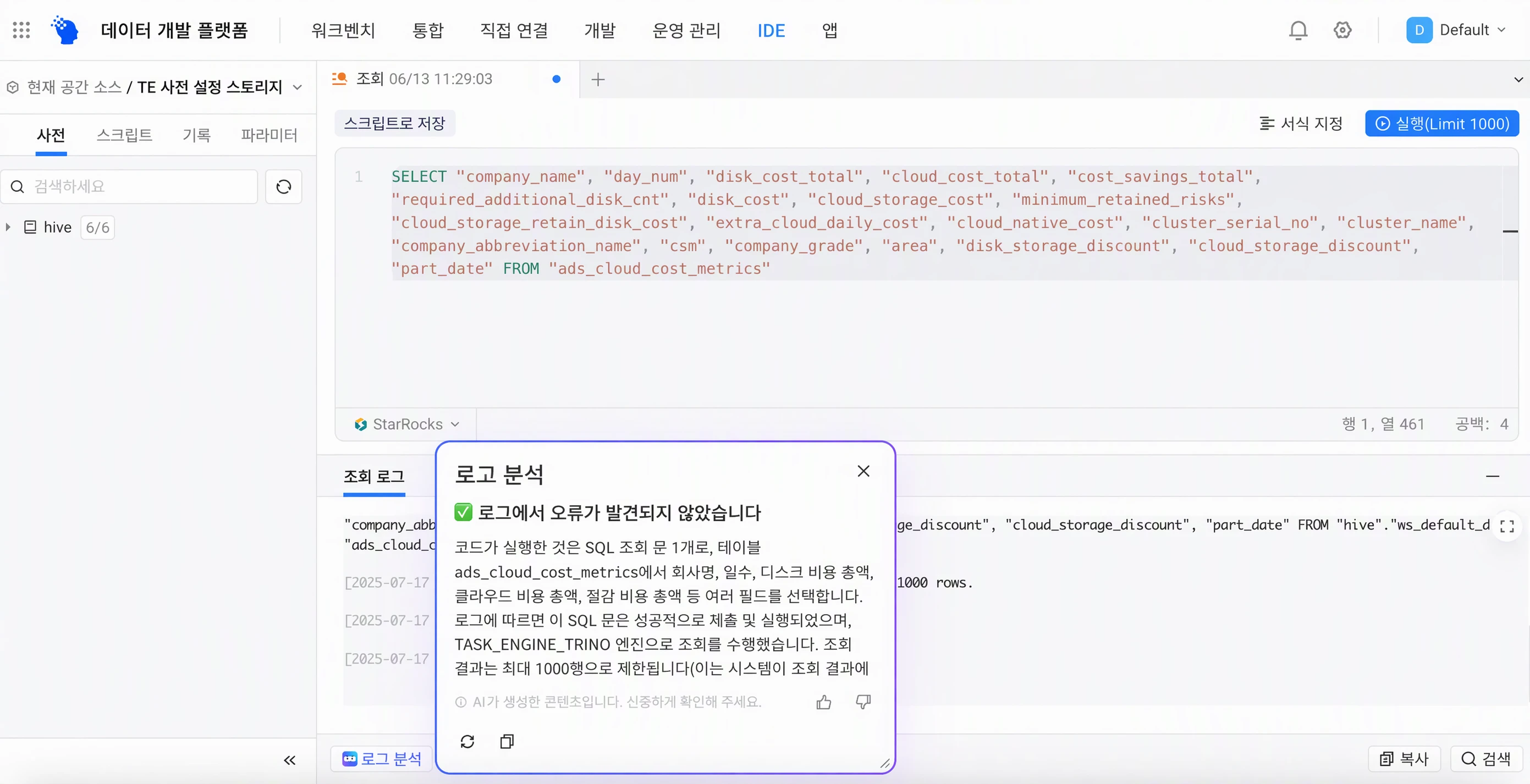Screen dimensions: 1530x784
Task: Open the 직접 연결 menu
Action: pos(514,30)
